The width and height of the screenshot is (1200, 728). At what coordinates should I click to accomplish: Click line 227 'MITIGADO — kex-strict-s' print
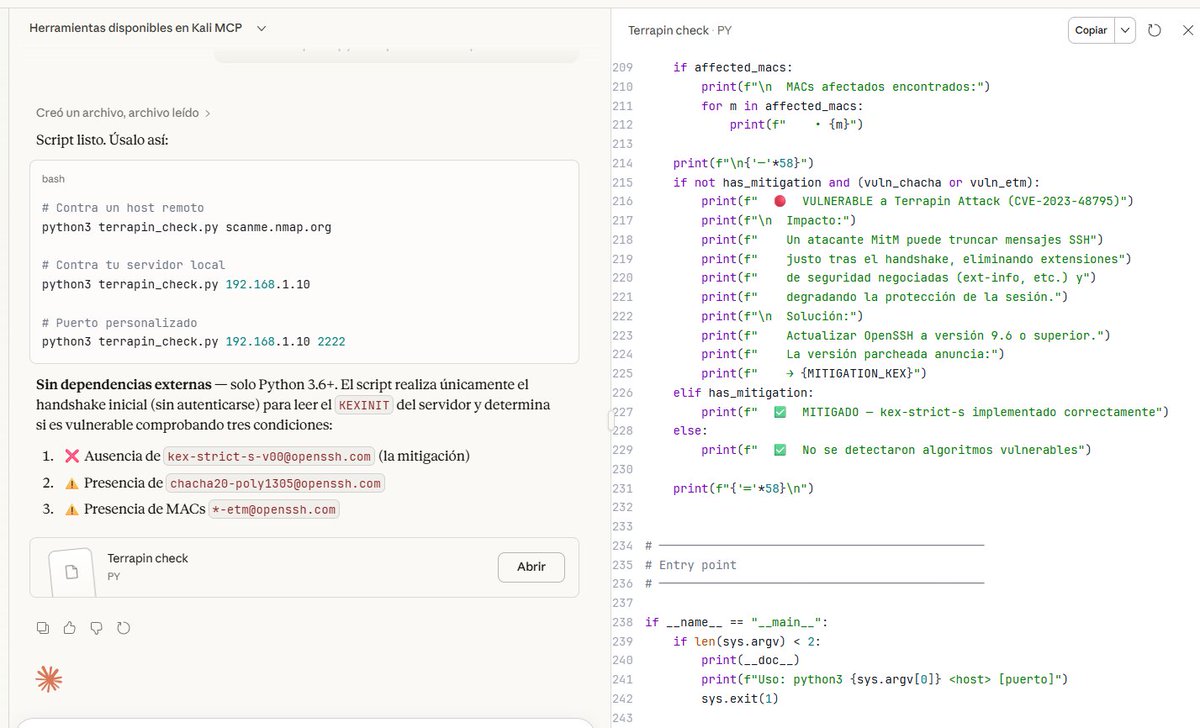[x=935, y=412]
